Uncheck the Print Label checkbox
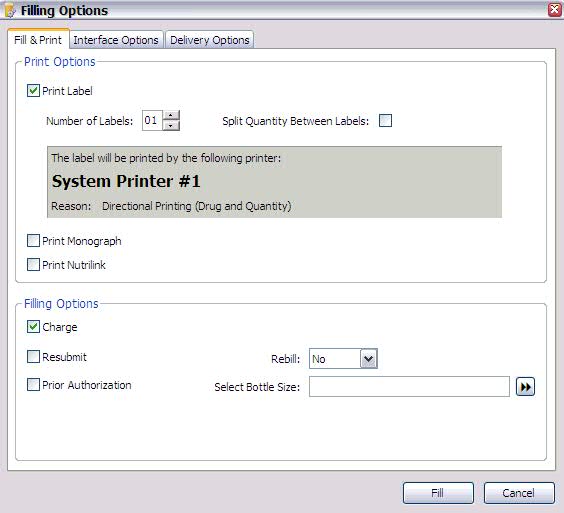The image size is (564, 513). click(x=33, y=90)
